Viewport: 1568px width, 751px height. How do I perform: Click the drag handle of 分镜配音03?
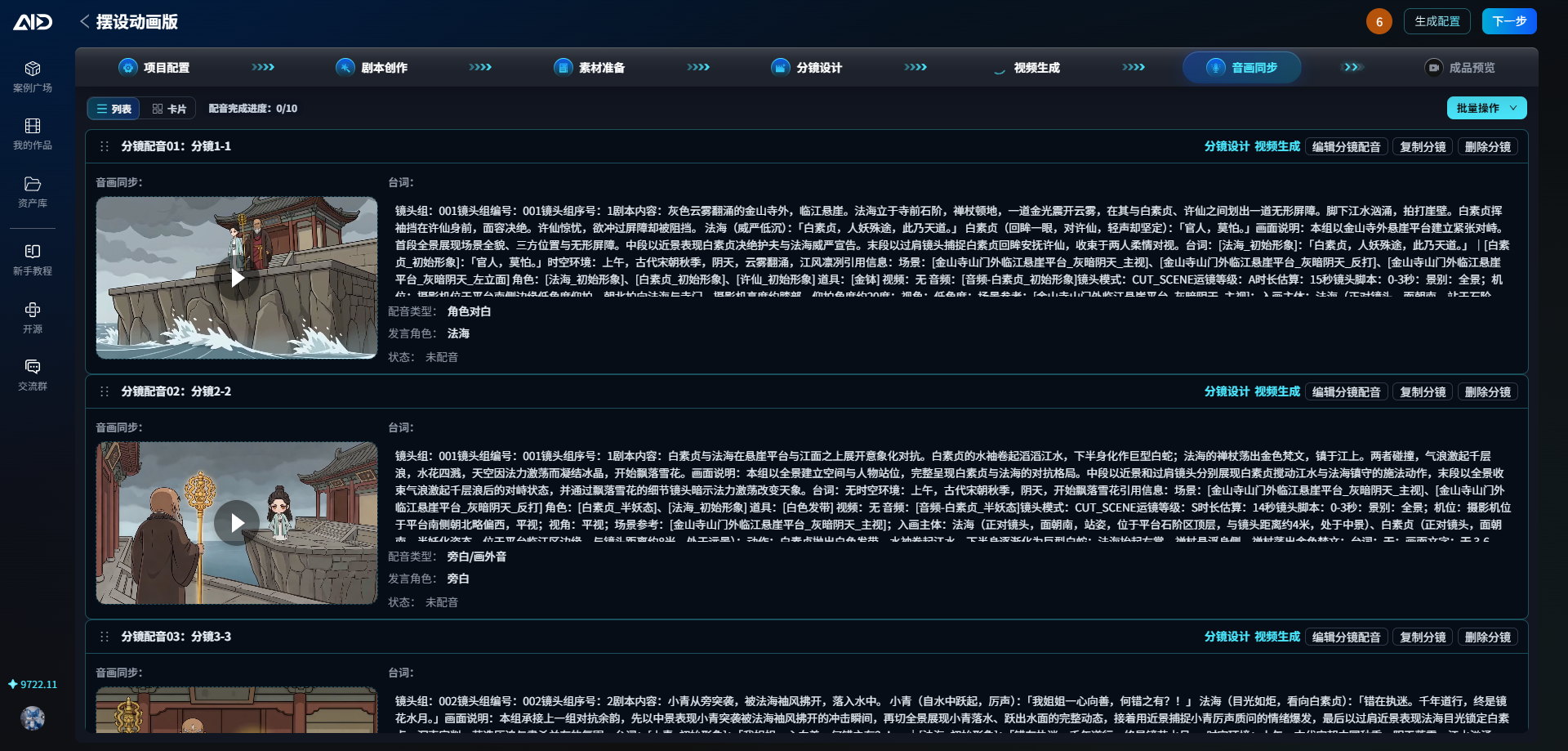[x=105, y=637]
